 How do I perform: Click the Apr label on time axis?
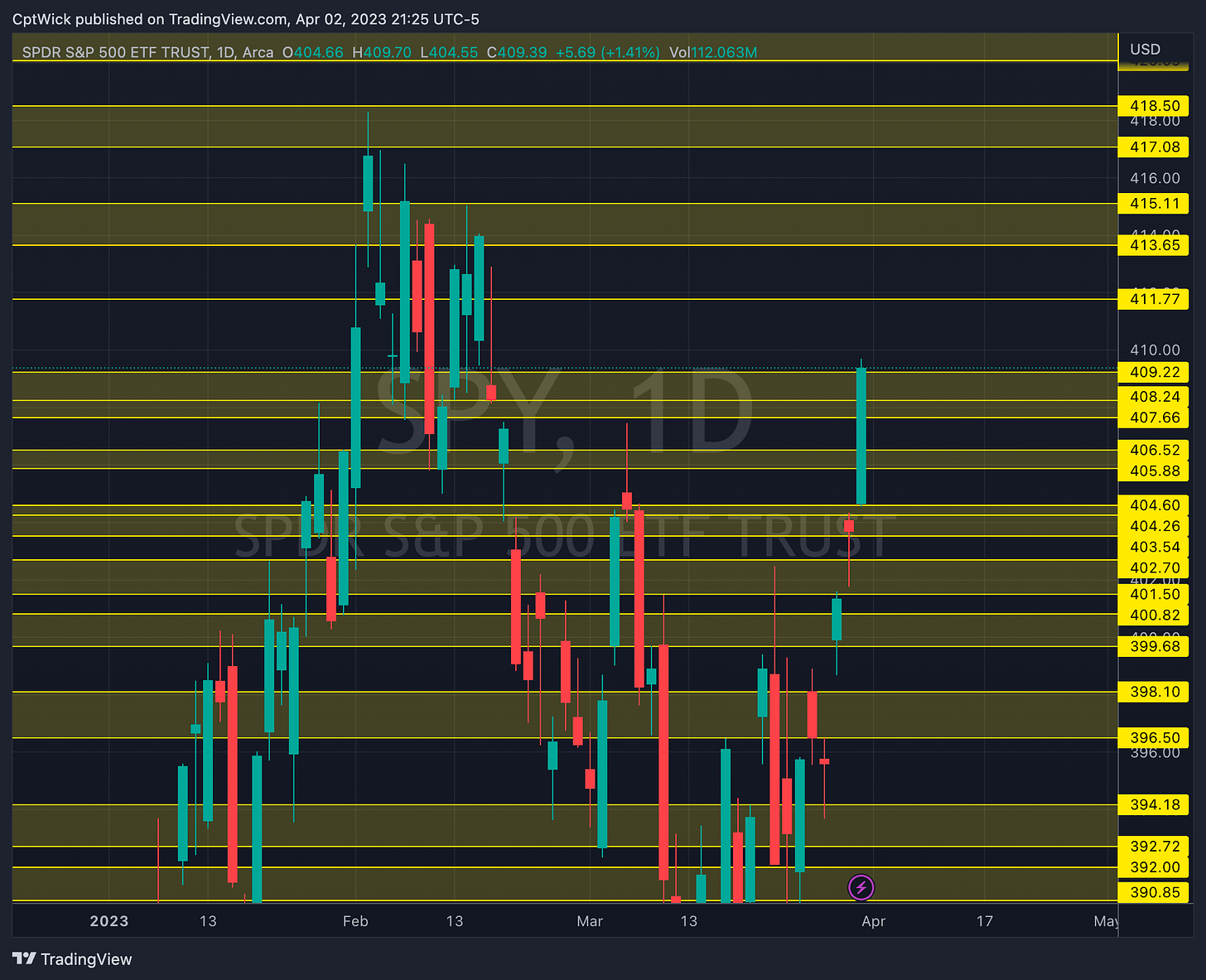pyautogui.click(x=874, y=921)
